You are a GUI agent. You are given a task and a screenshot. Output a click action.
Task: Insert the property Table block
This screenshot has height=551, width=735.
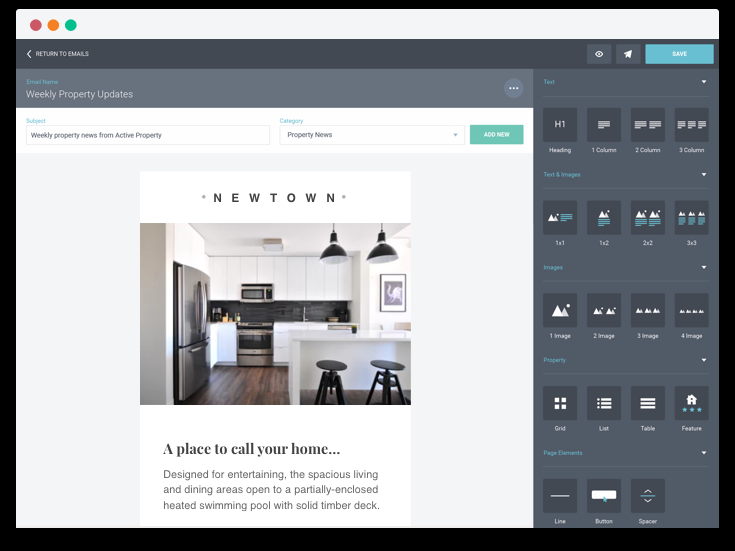click(x=647, y=403)
